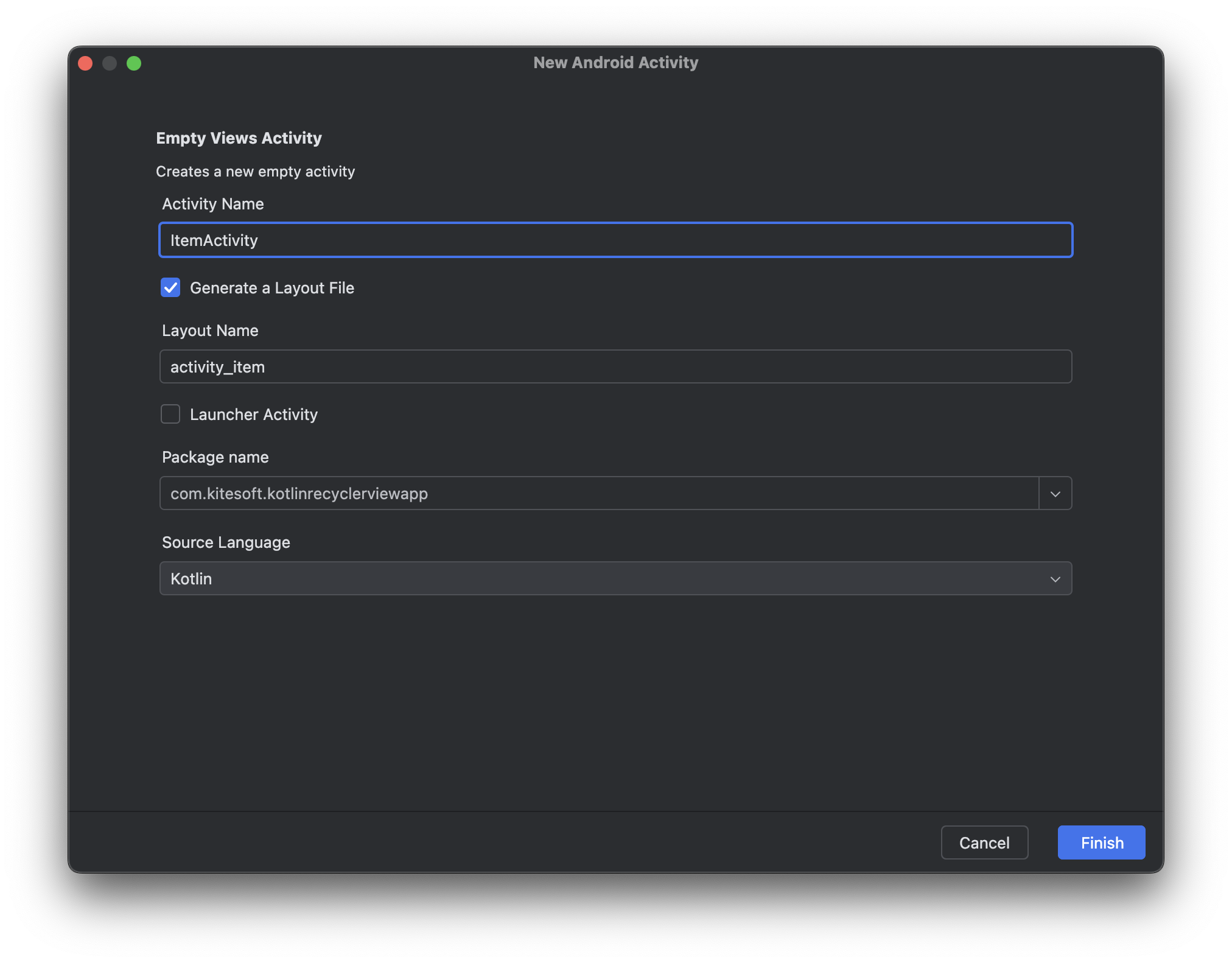Click the Activity Name field containing ItemActivity
This screenshot has width=1232, height=963.
615,240
